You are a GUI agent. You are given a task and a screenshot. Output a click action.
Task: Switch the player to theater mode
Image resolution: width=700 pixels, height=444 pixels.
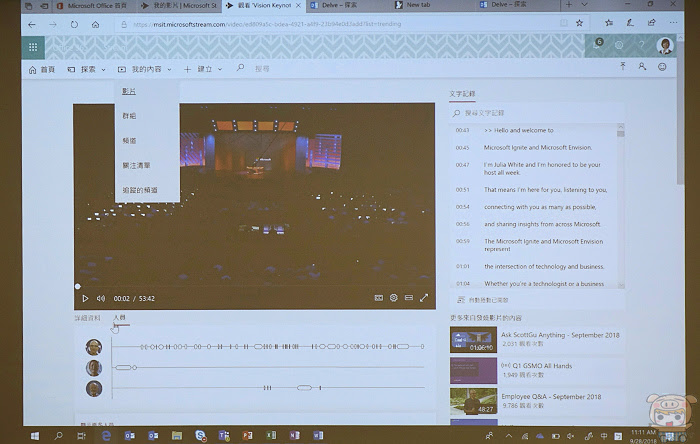(x=408, y=298)
